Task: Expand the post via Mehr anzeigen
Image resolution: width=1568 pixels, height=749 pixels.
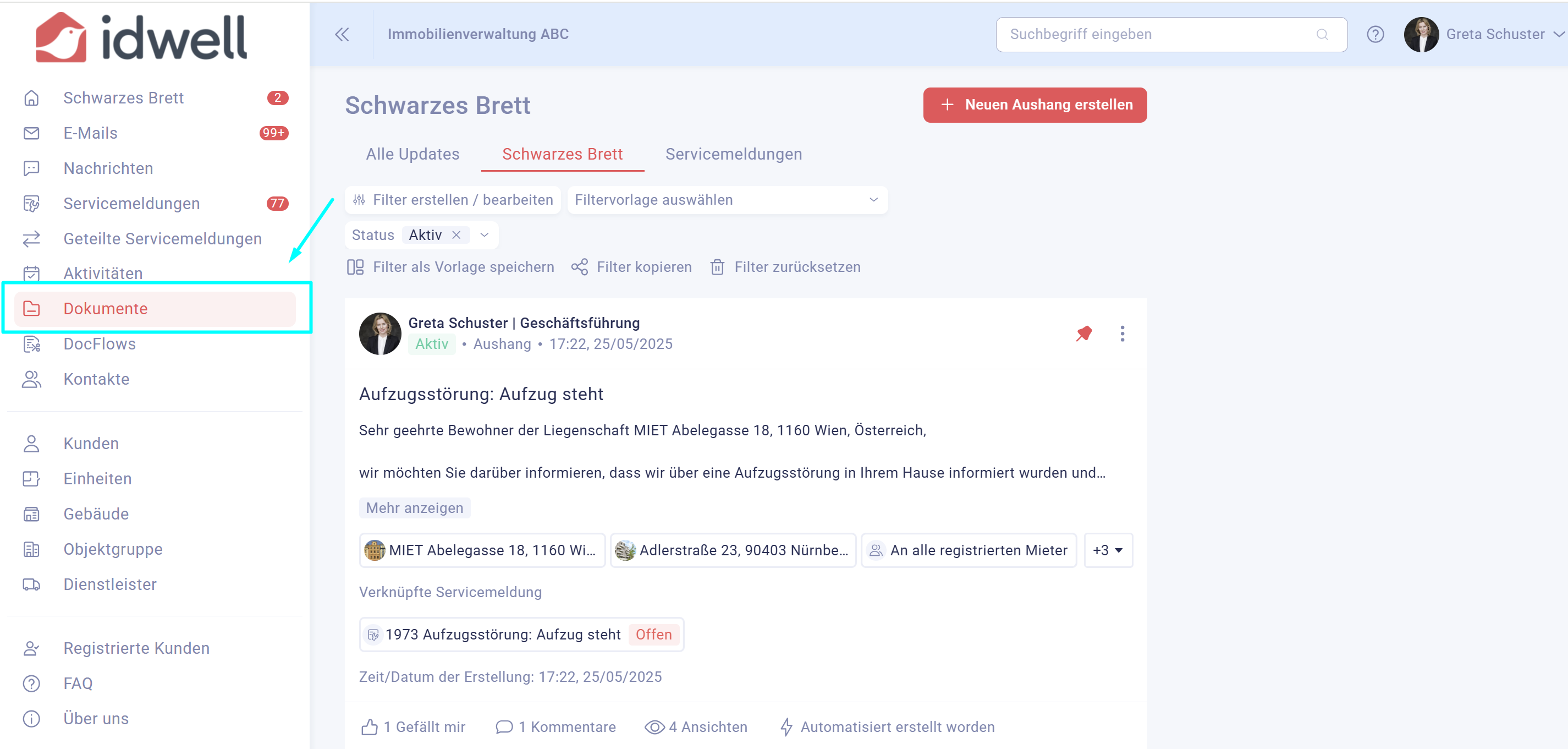Action: (x=415, y=507)
